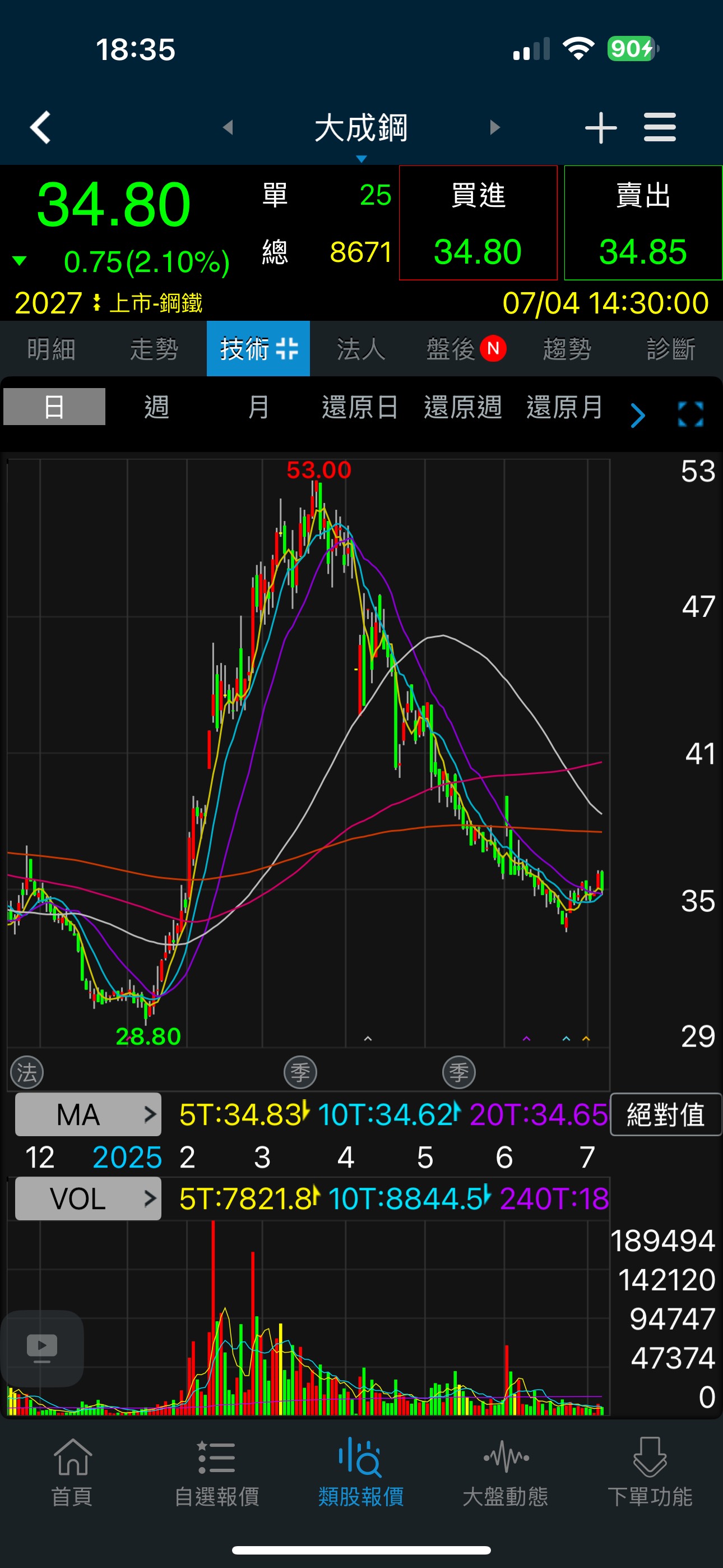Open the 明細 tab
The image size is (723, 1568).
point(52,349)
